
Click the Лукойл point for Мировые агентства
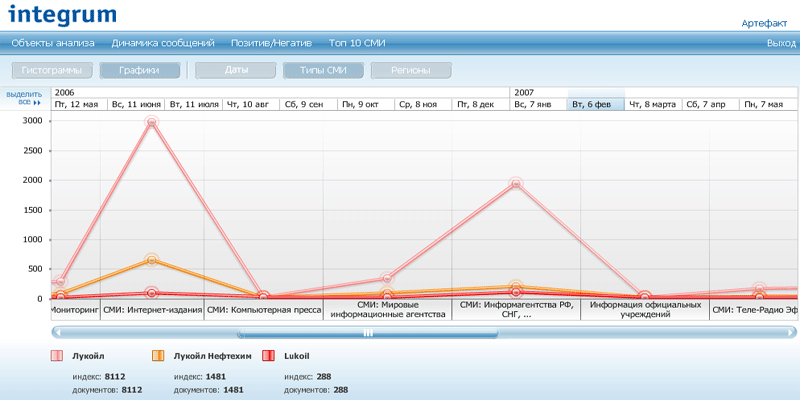(x=387, y=278)
